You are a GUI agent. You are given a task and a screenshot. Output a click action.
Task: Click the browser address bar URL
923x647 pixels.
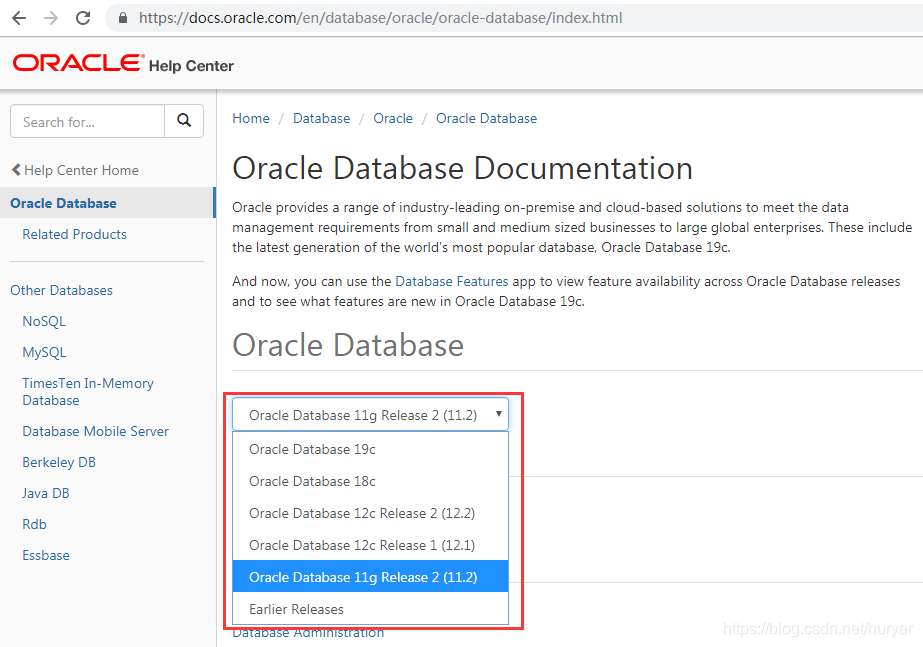point(380,18)
